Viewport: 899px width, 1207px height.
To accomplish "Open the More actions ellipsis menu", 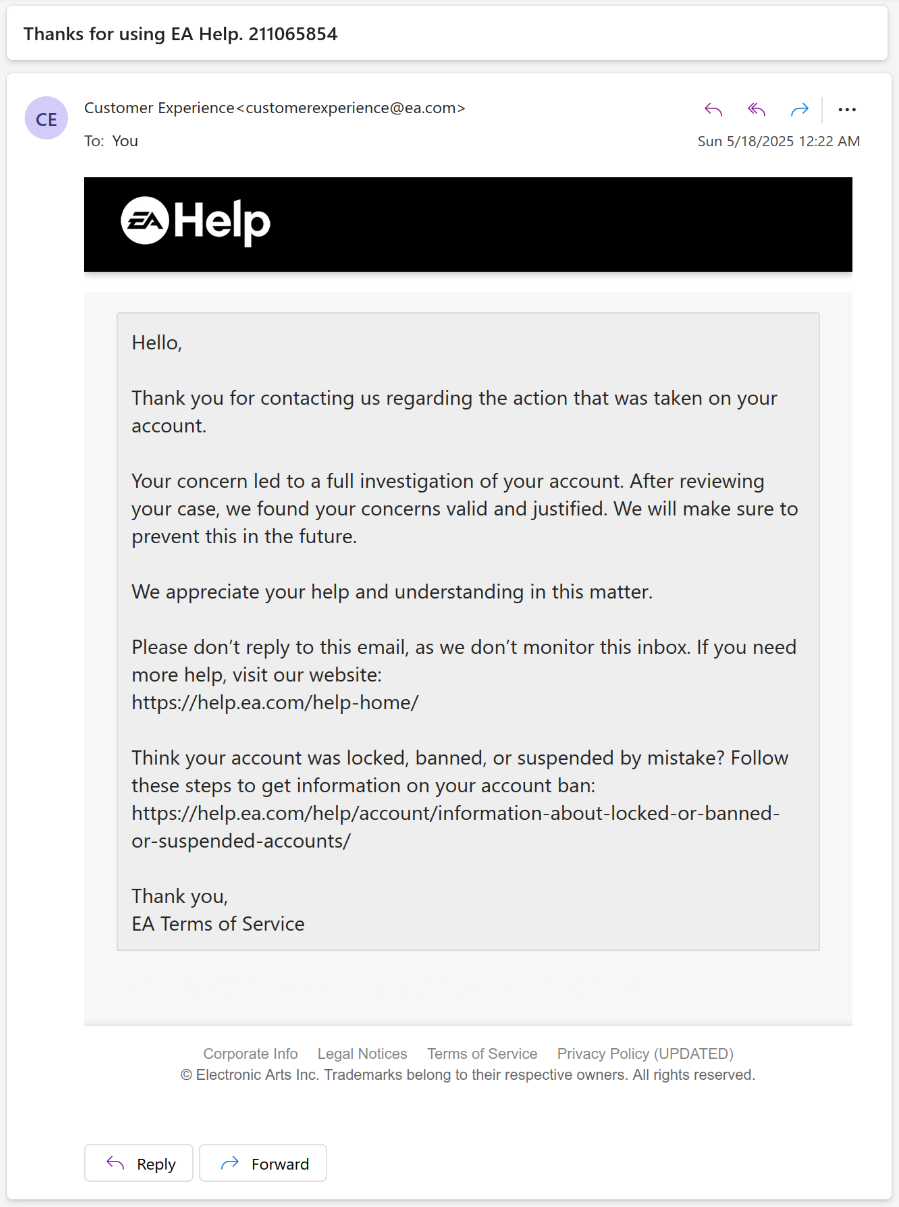I will (847, 110).
